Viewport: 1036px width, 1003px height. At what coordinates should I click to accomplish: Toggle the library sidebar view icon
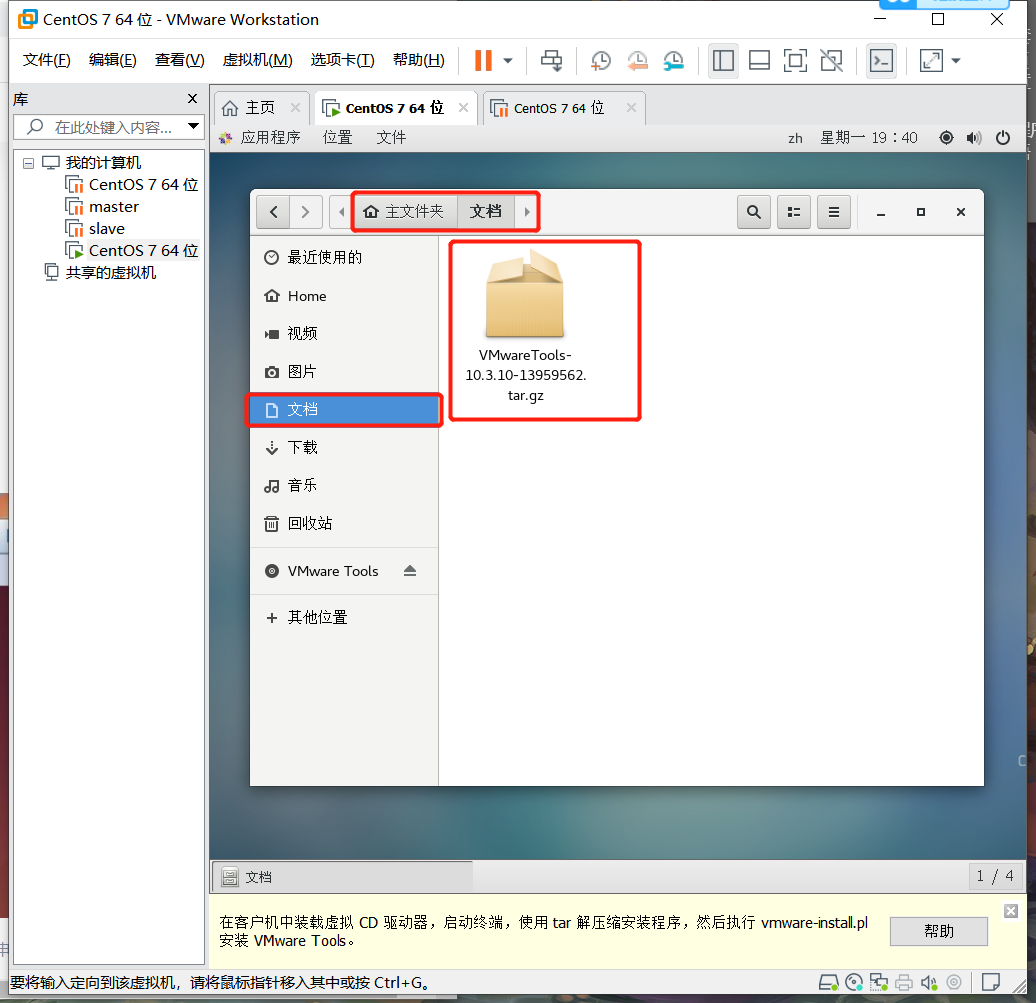click(x=723, y=61)
